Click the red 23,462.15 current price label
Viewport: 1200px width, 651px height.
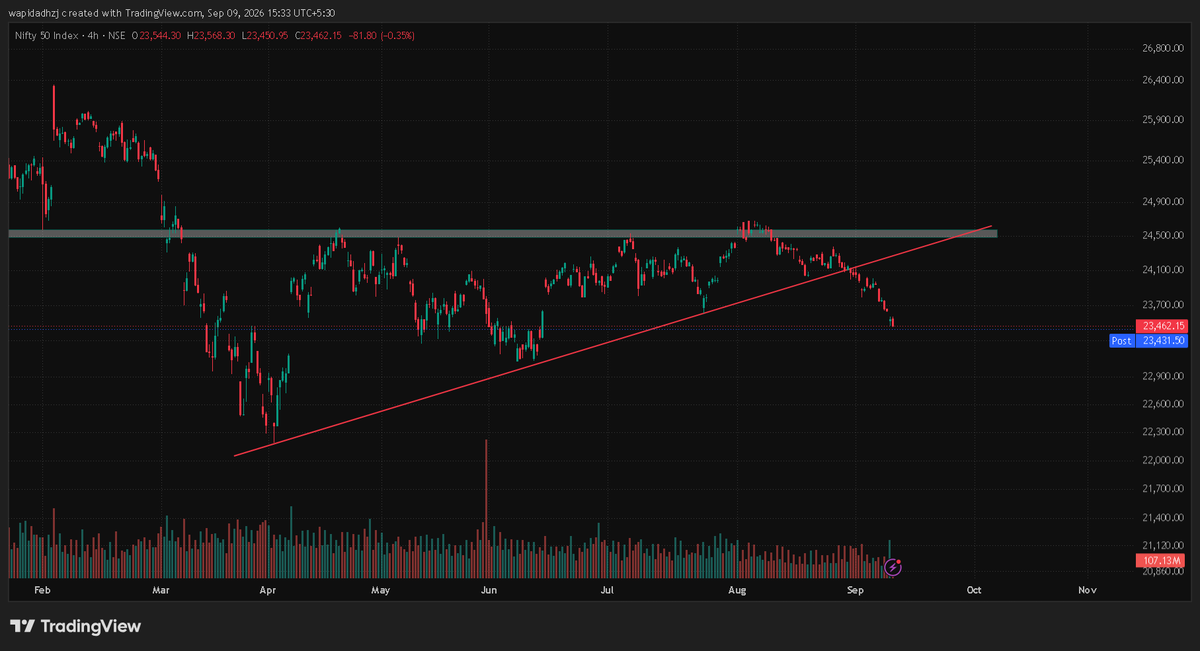(x=1161, y=326)
